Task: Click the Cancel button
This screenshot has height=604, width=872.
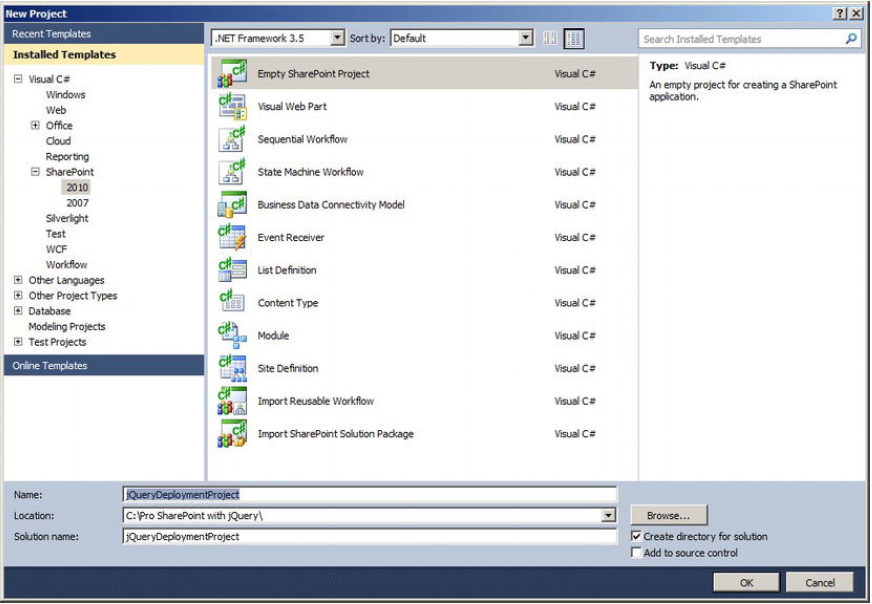Action: click(820, 582)
